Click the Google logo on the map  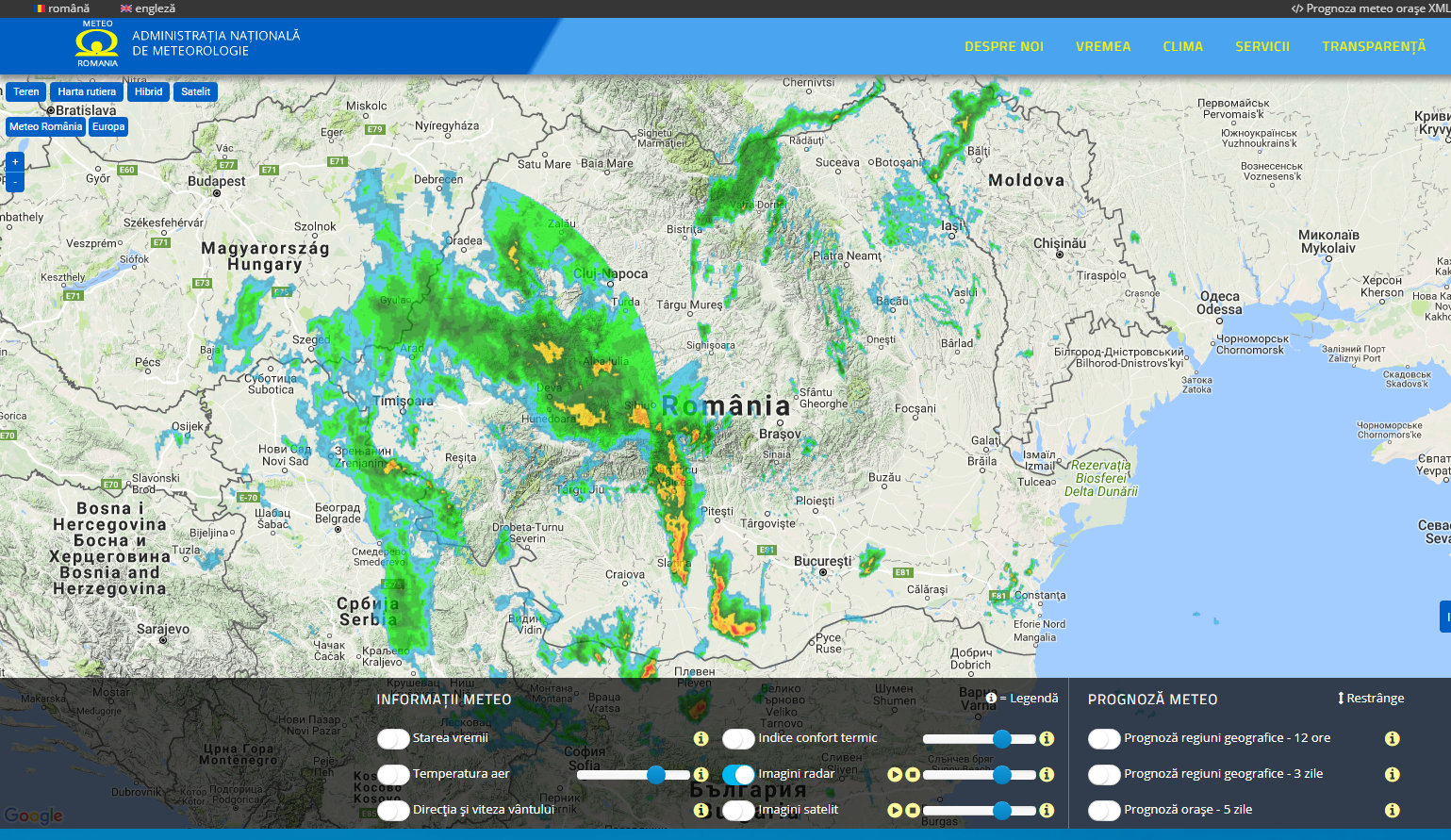coord(34,815)
